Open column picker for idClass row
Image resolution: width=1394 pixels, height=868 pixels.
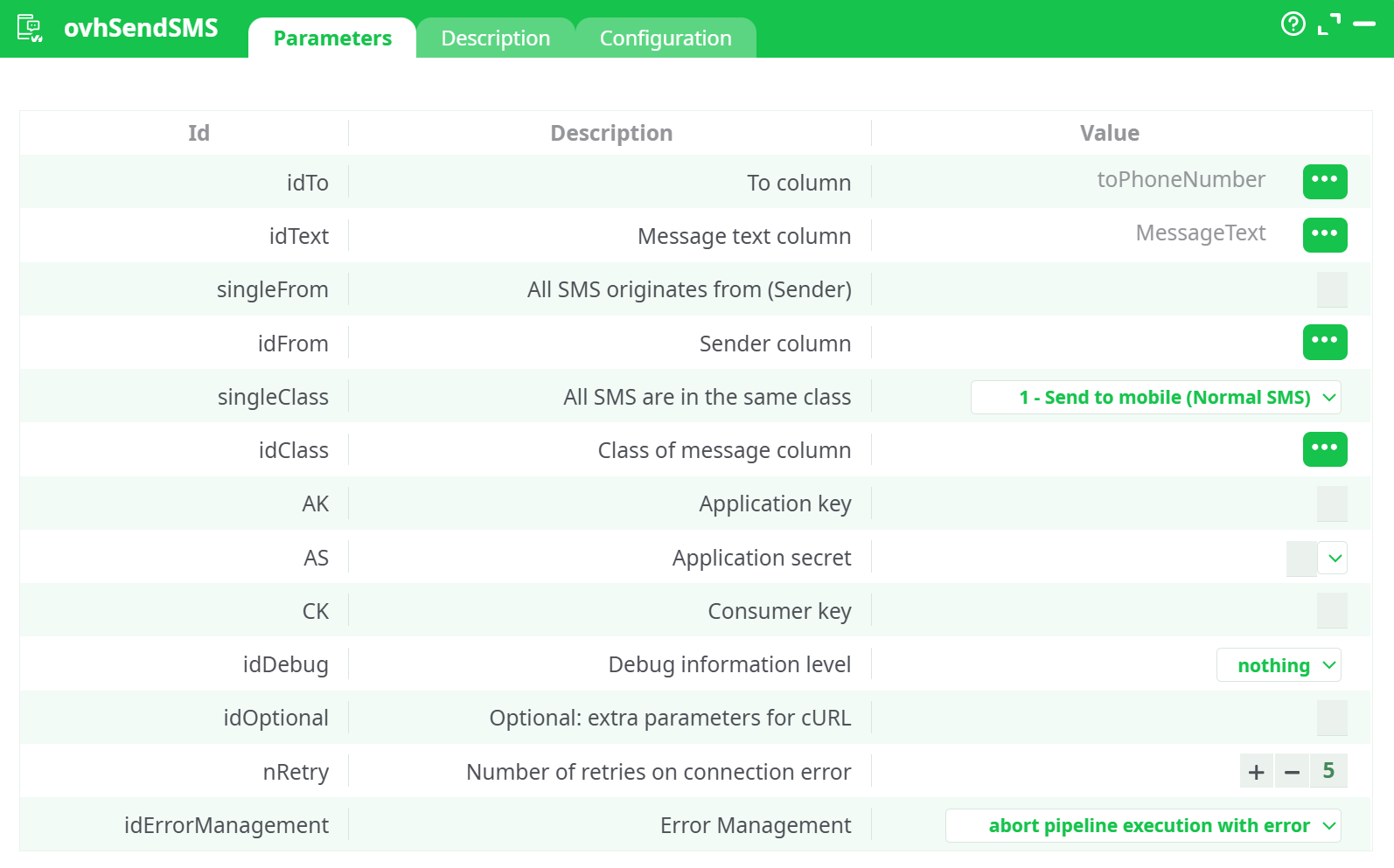tap(1324, 449)
